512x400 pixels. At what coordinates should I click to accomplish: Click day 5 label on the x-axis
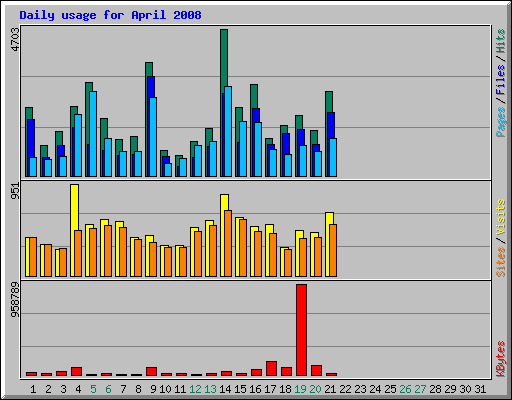pos(93,389)
